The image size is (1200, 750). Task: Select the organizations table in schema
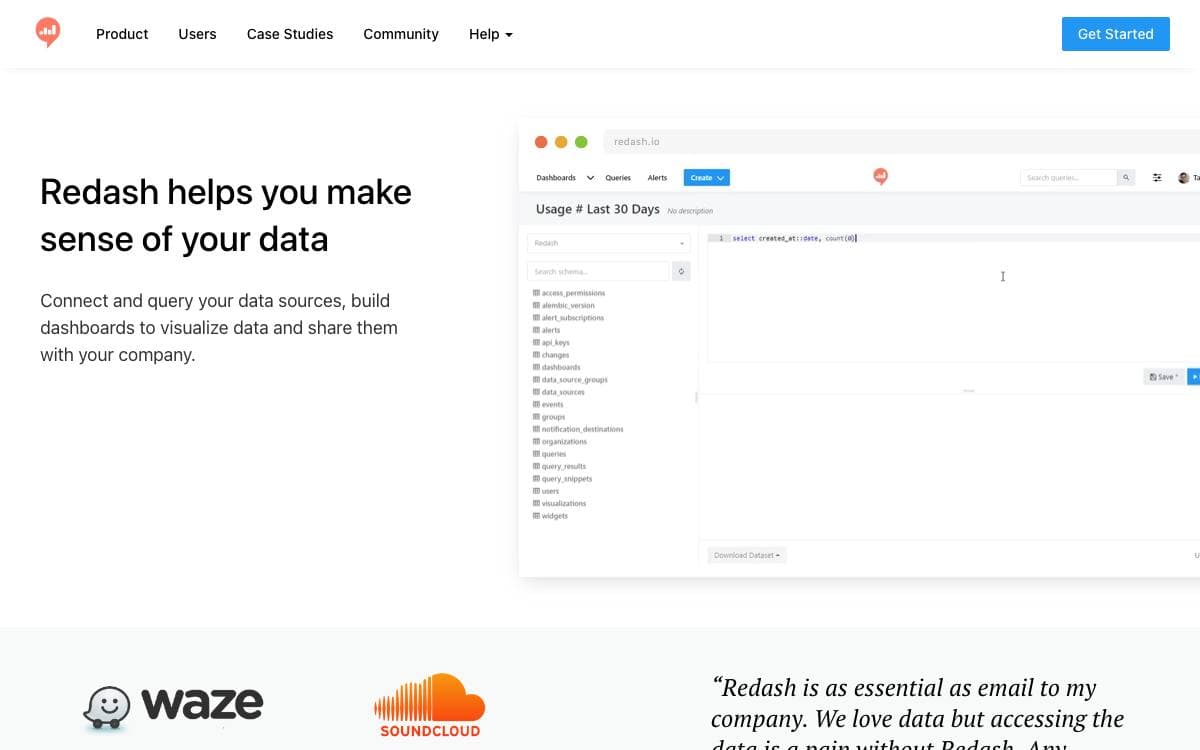click(560, 442)
